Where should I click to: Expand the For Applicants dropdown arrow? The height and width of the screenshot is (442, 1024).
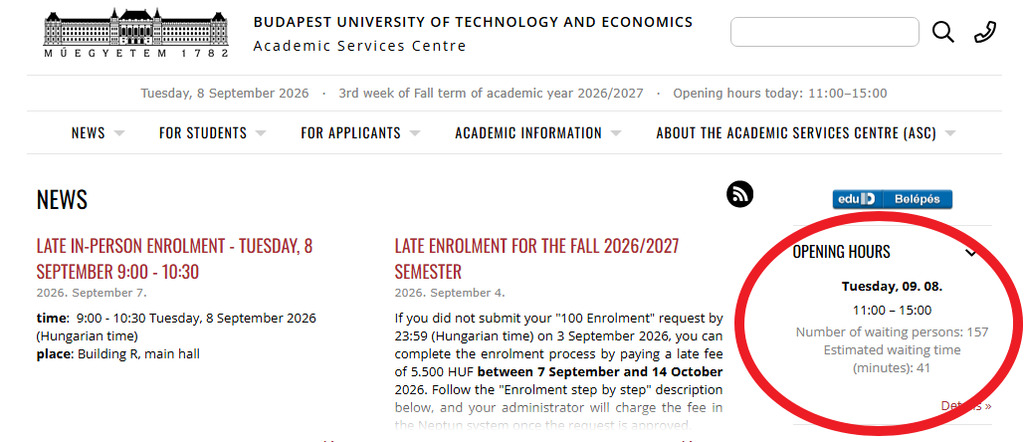coord(415,133)
